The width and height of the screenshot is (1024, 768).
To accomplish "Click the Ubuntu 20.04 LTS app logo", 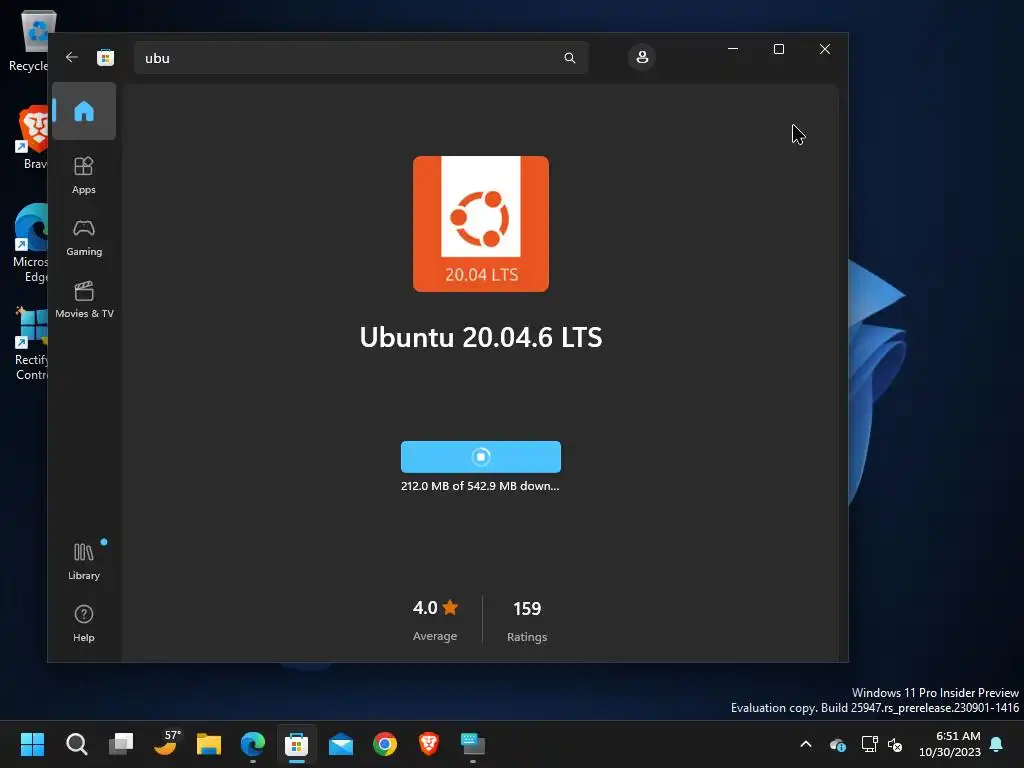I will click(481, 224).
